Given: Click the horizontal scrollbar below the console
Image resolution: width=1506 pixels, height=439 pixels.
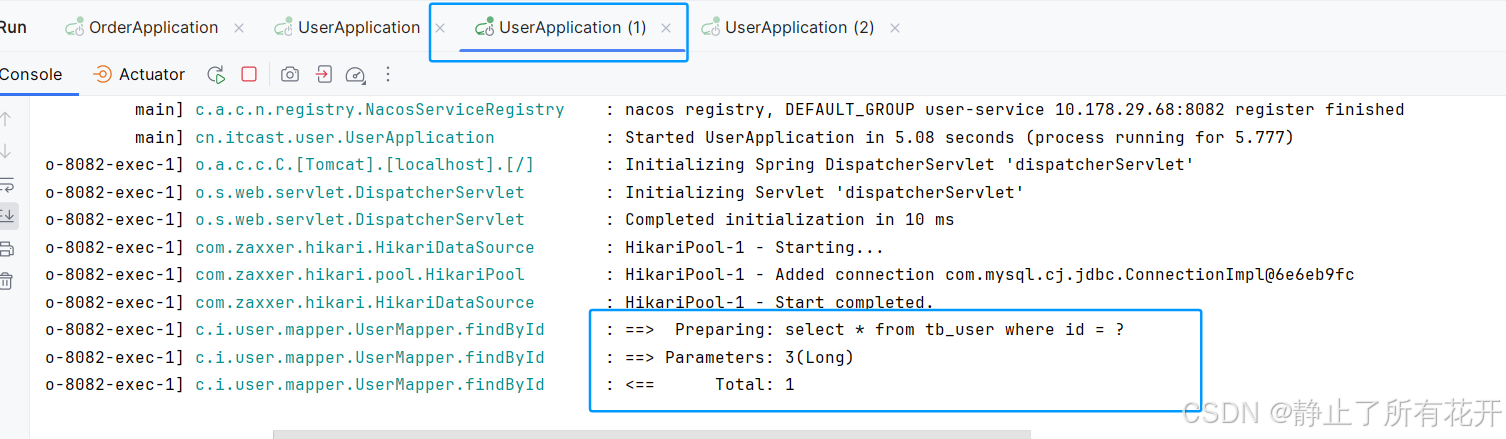Looking at the screenshot, I should click(x=652, y=435).
